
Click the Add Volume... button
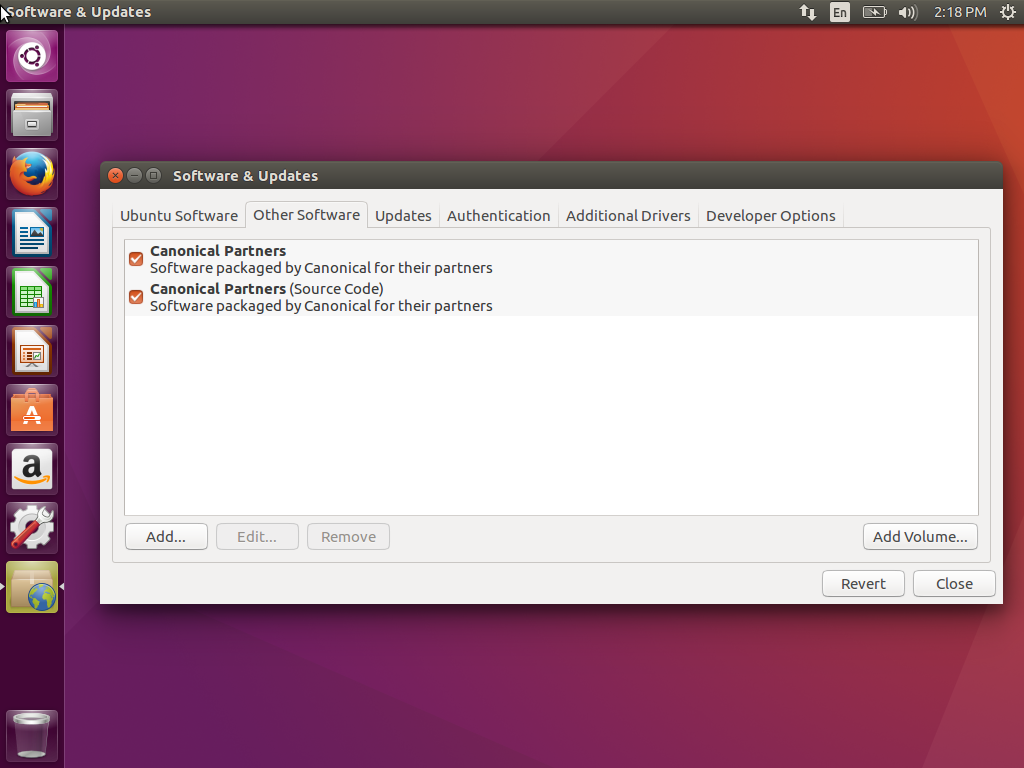(x=920, y=537)
